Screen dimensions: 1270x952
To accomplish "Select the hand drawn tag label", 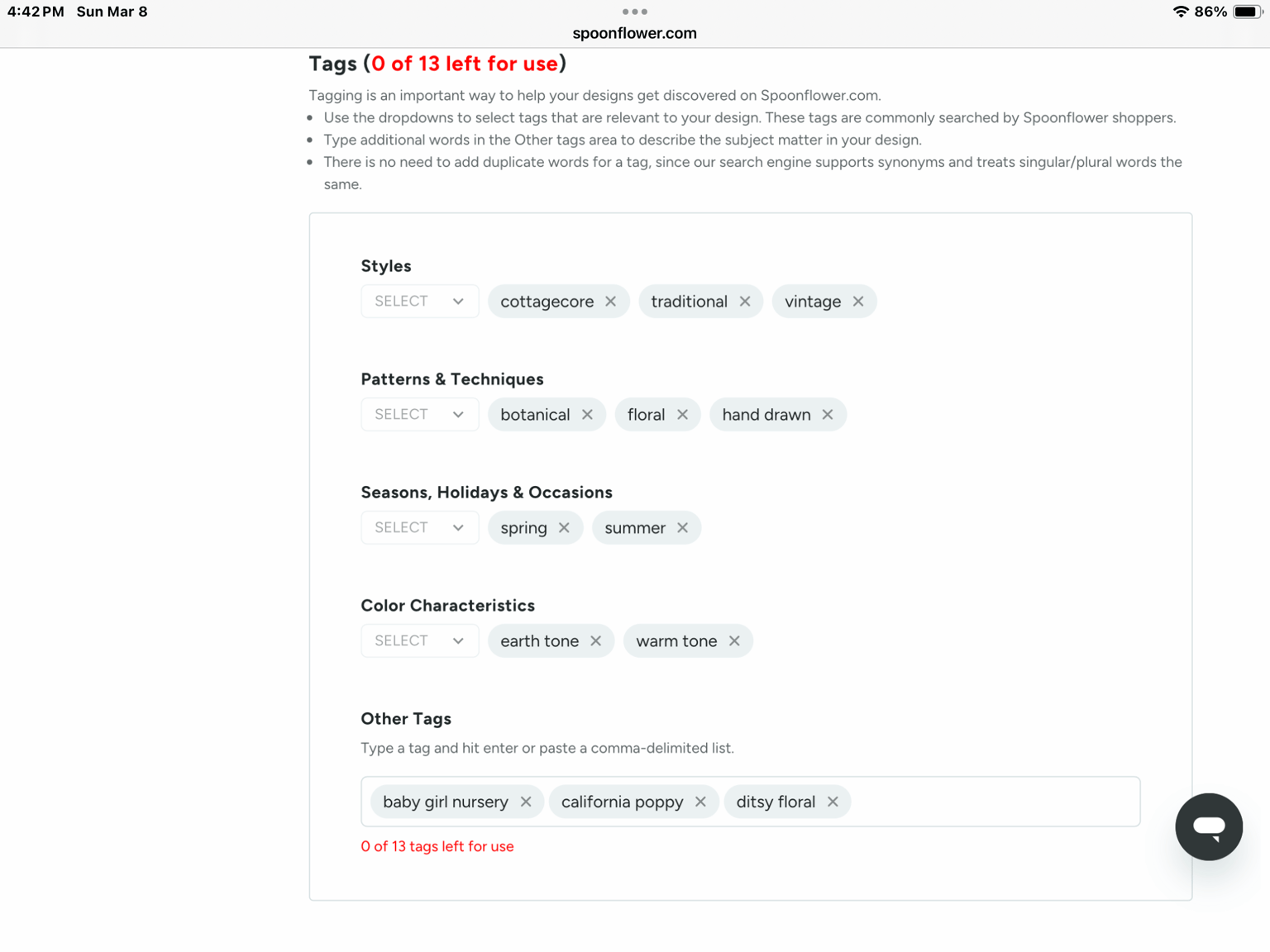I will point(766,415).
